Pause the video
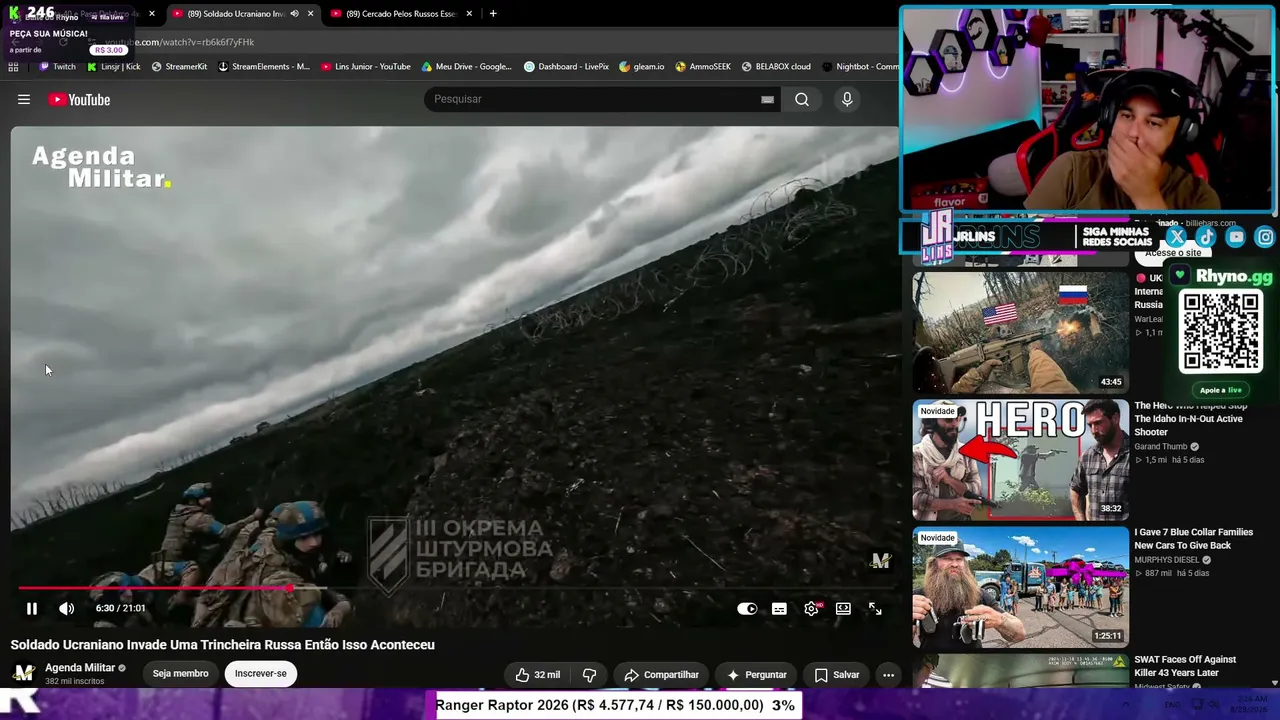Image resolution: width=1280 pixels, height=720 pixels. pyautogui.click(x=32, y=608)
